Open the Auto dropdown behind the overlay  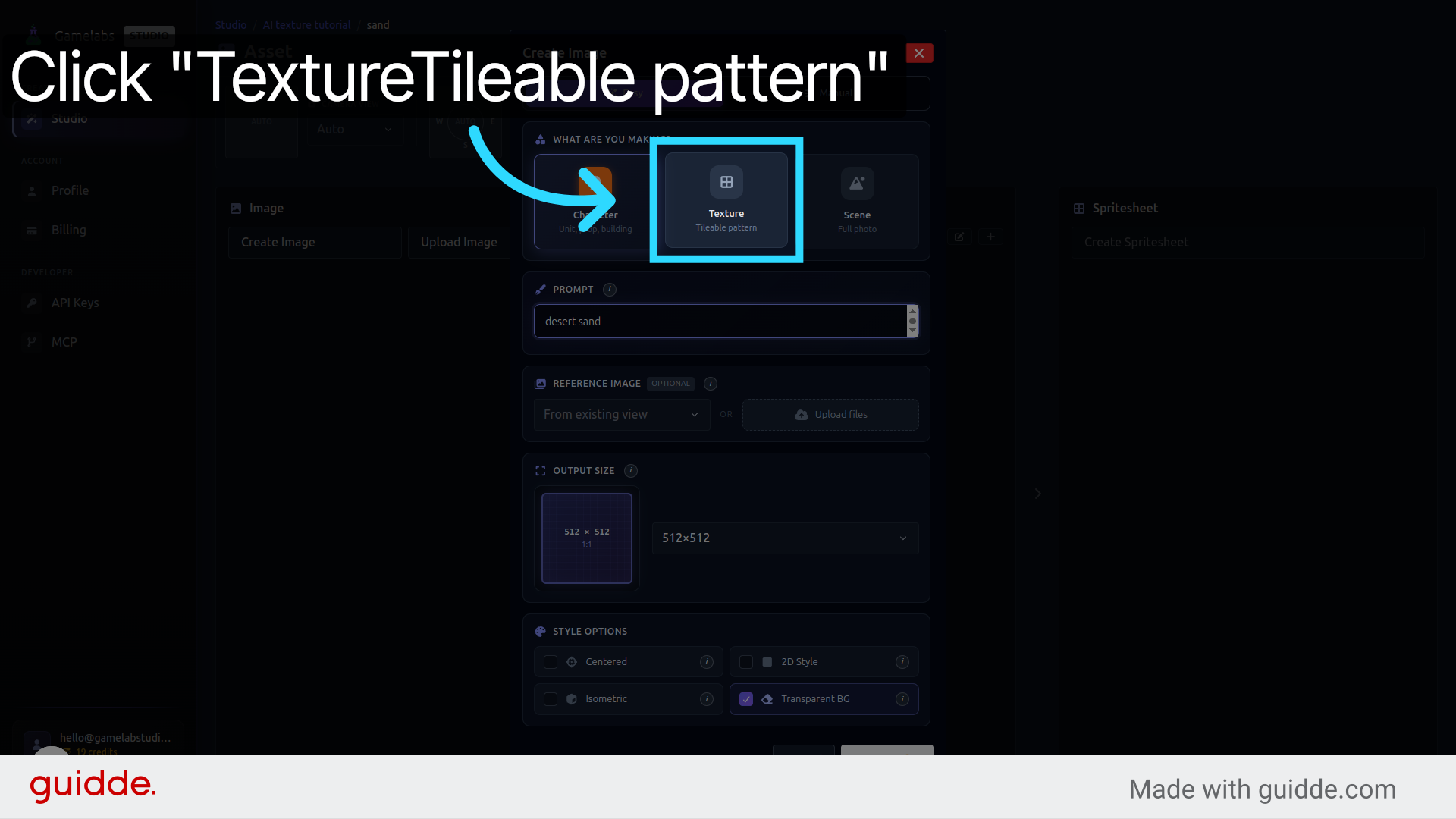coord(355,130)
